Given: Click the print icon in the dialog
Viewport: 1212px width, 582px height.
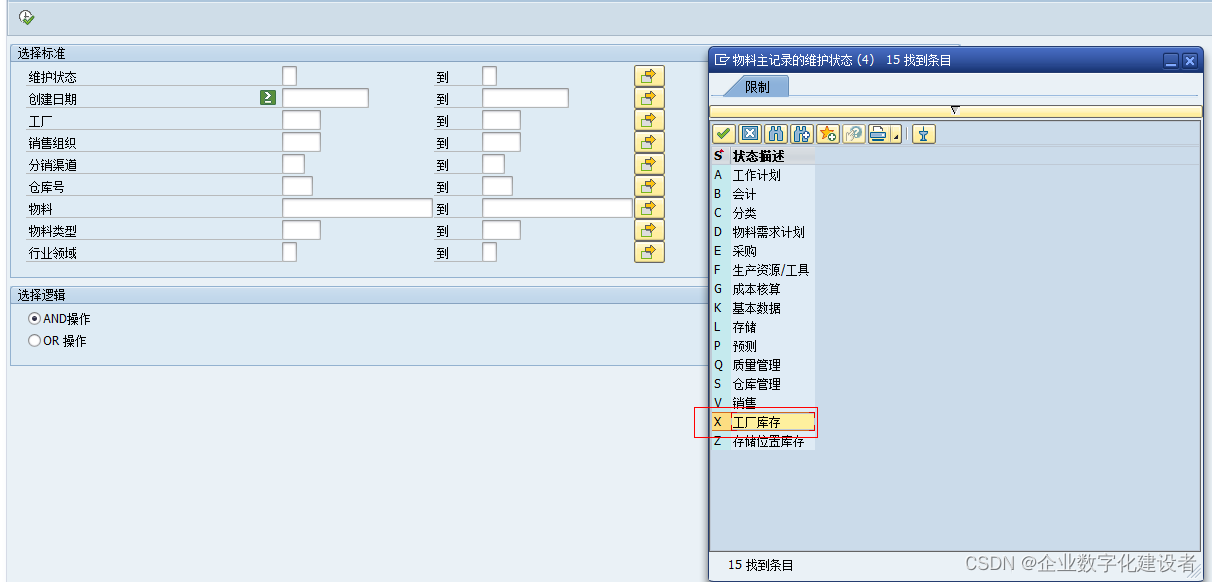Looking at the screenshot, I should point(880,133).
